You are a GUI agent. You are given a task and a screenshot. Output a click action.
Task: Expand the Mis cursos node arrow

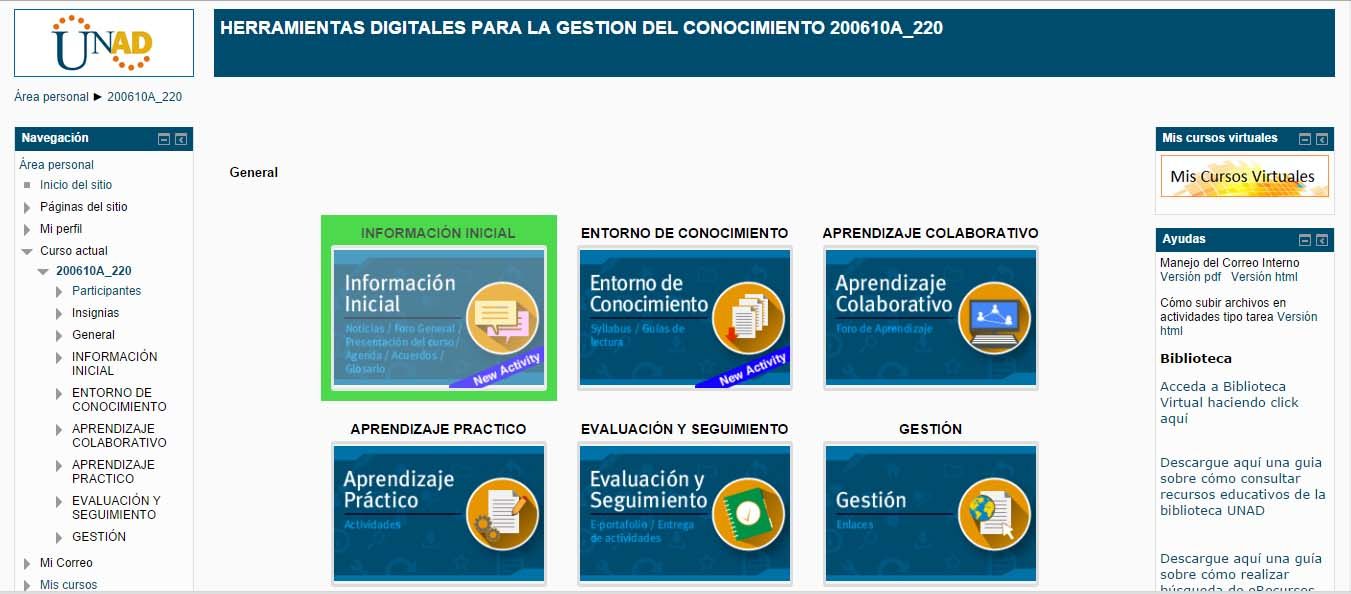(x=27, y=585)
